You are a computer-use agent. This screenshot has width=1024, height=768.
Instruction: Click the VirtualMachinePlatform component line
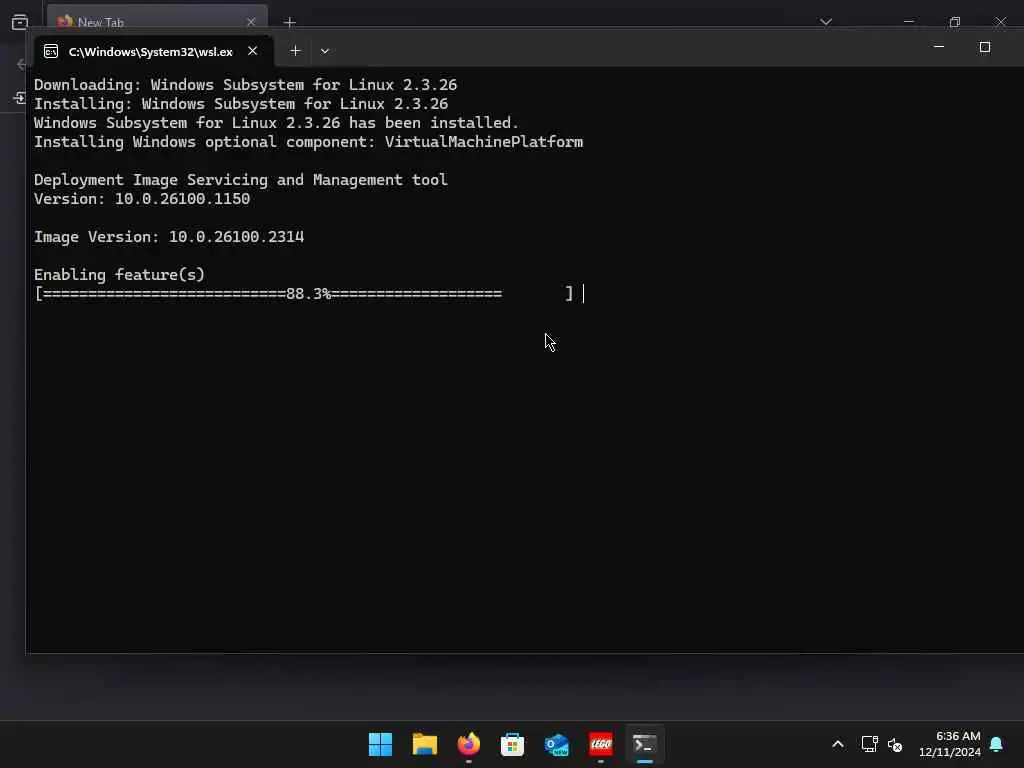(308, 142)
